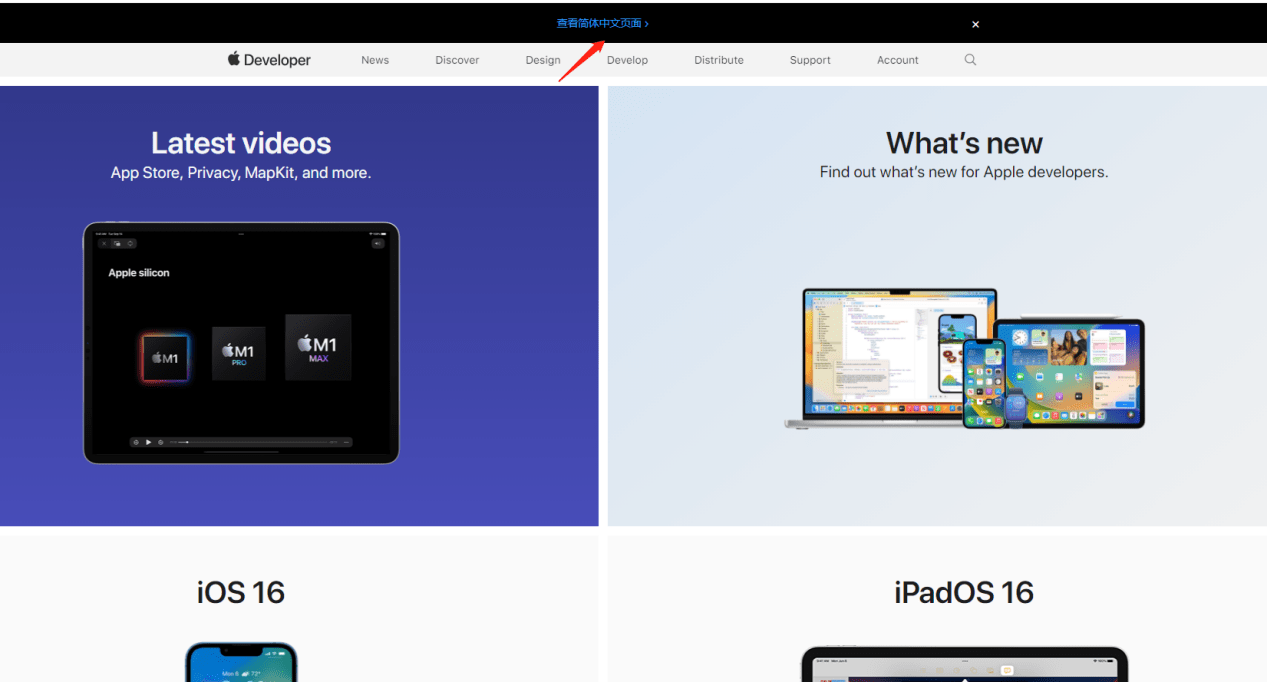1267x682 pixels.
Task: Click the M1 Max chip image
Action: point(318,347)
